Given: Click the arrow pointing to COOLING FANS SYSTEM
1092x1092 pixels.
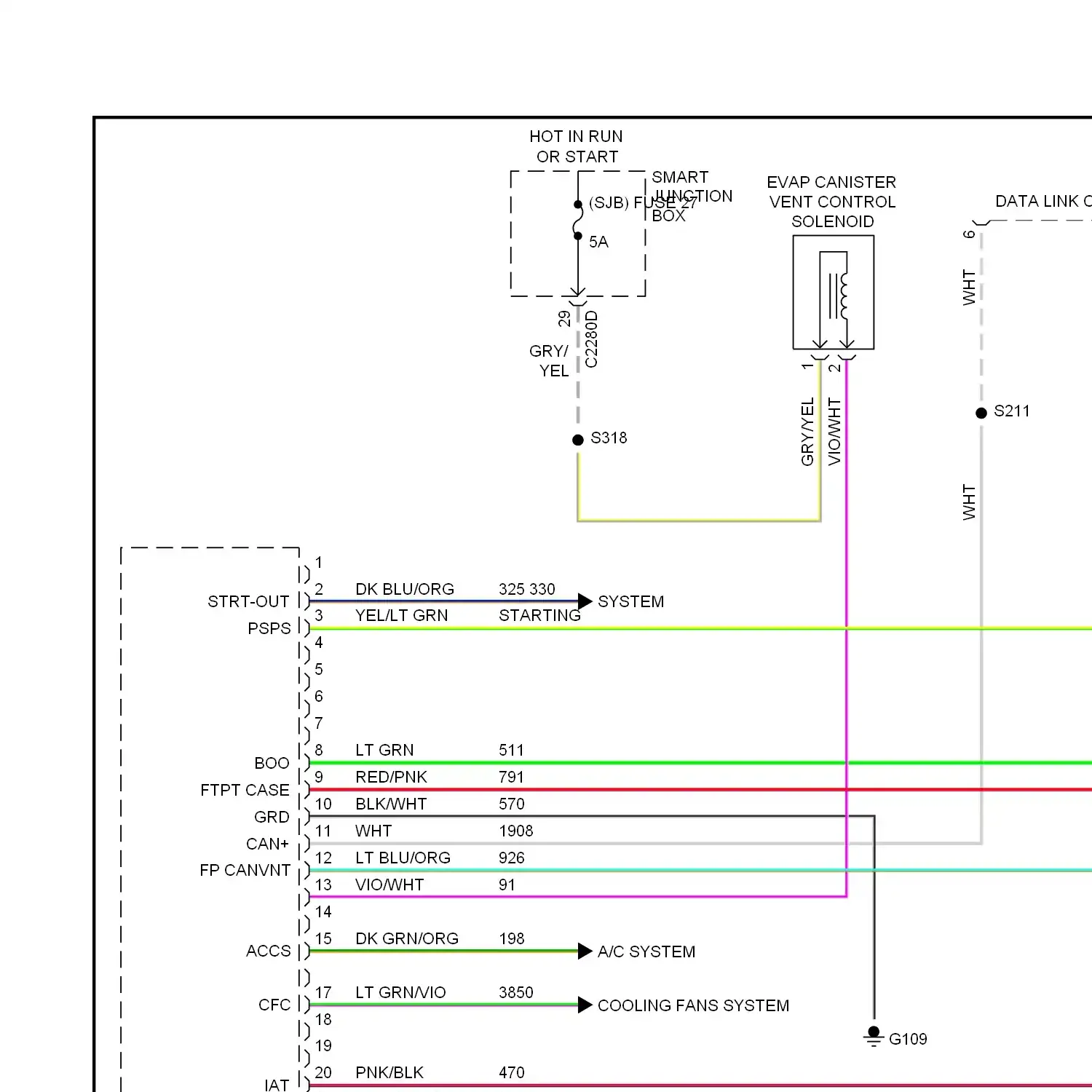Looking at the screenshot, I should tap(585, 1005).
